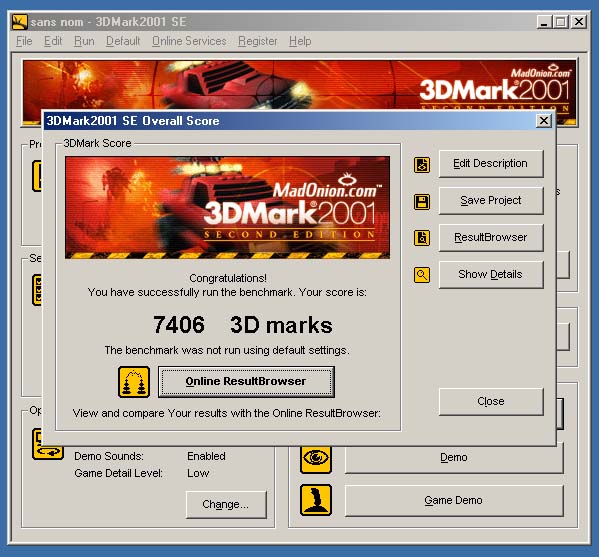Click the '3D marks' text
This screenshot has width=599, height=557.
click(281, 325)
